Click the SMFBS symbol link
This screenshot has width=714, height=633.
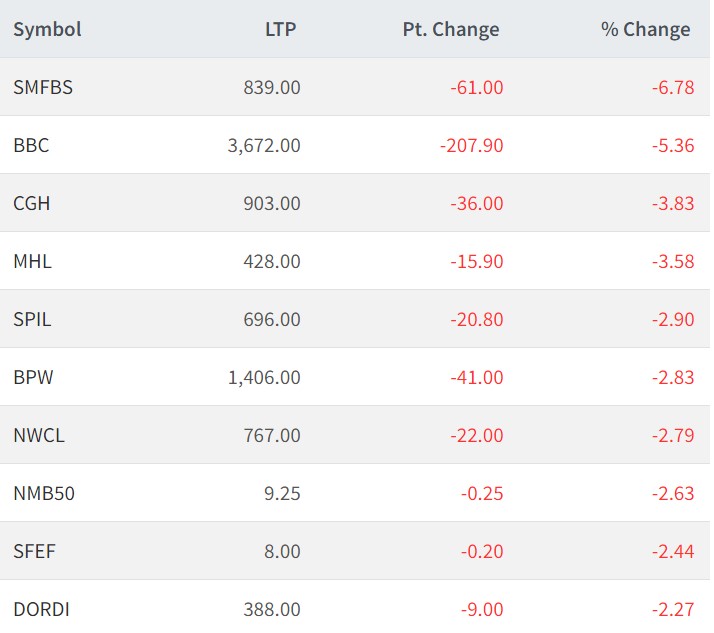click(43, 87)
